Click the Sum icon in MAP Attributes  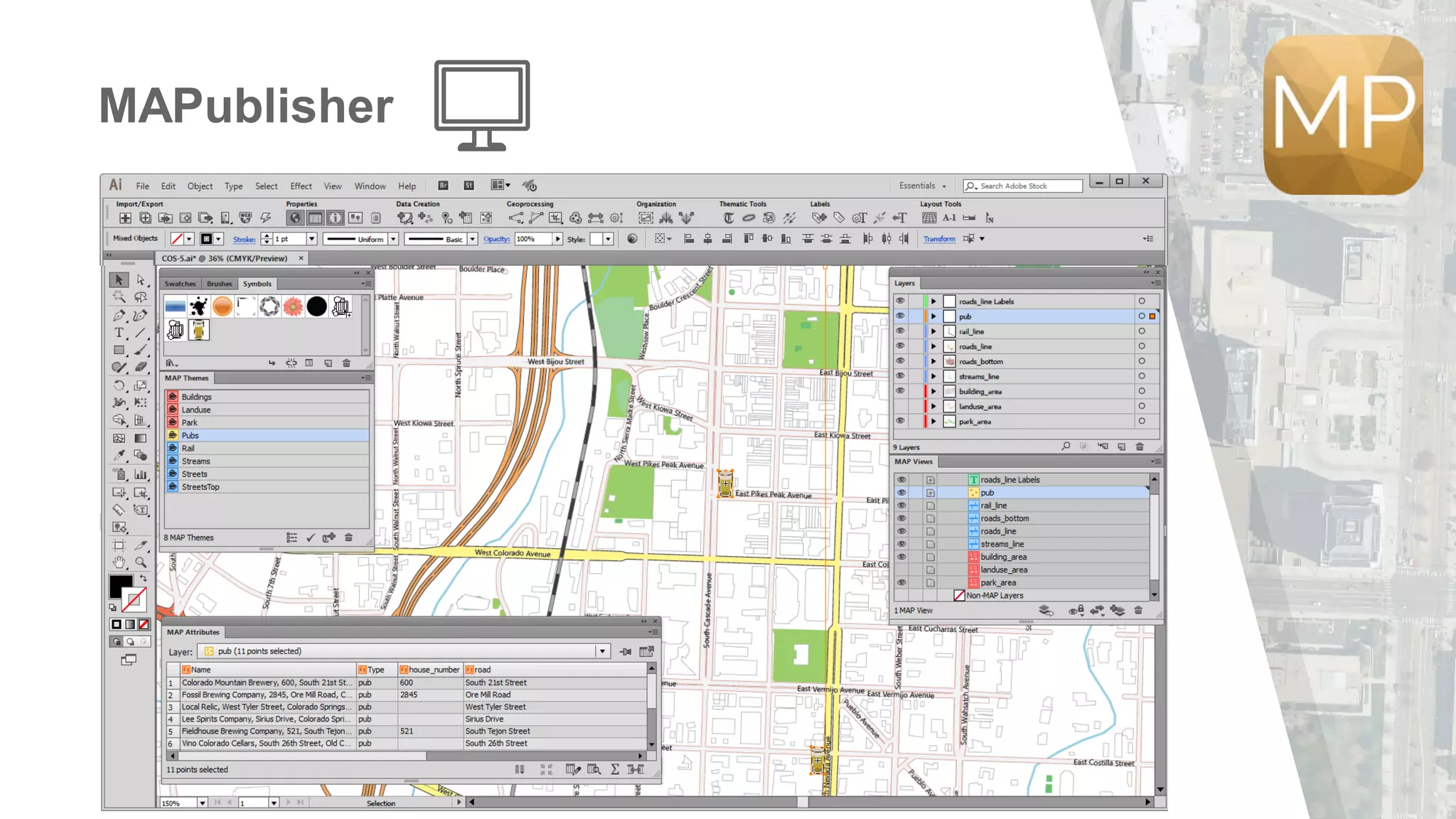(x=614, y=769)
